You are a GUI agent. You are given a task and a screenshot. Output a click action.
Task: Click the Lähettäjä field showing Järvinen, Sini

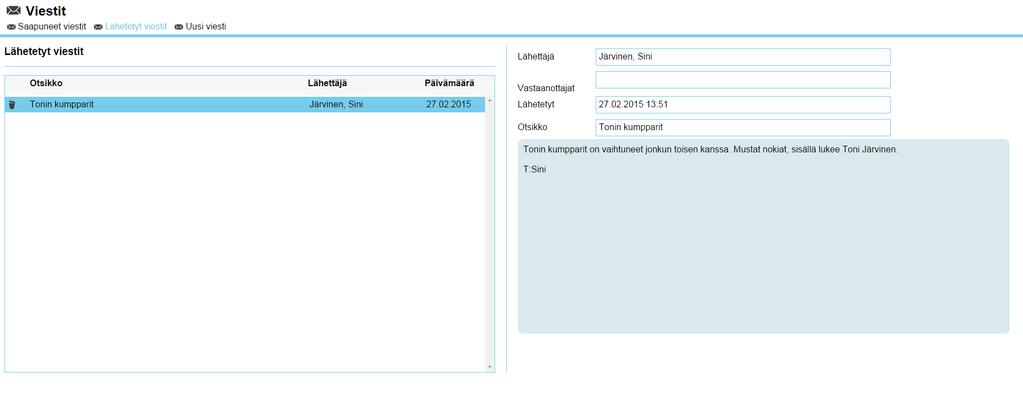[x=743, y=57]
